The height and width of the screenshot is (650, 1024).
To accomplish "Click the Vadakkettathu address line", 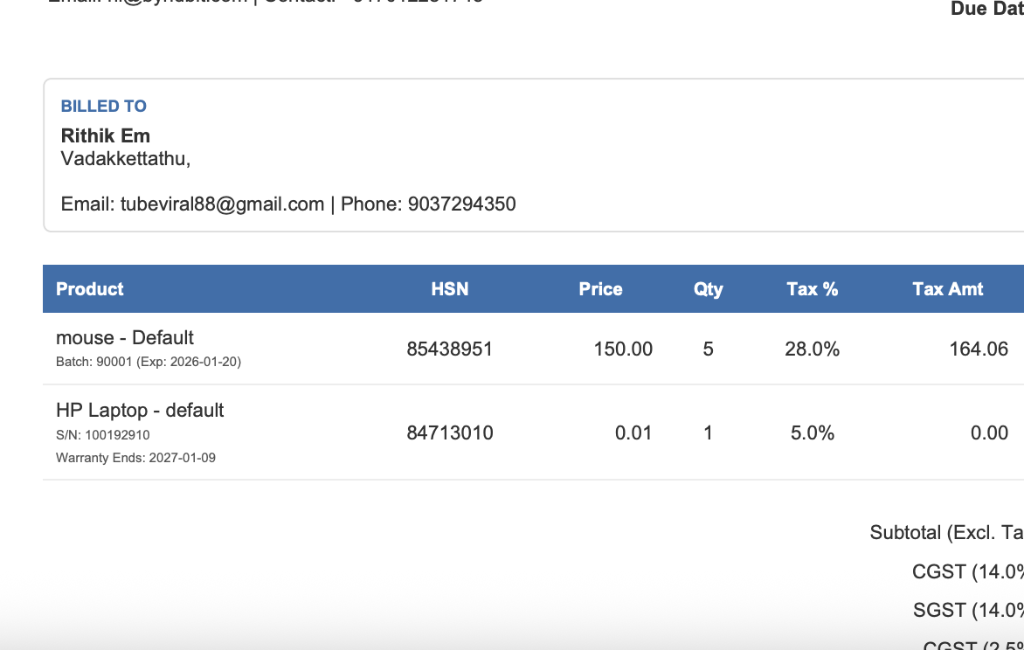I will tap(125, 158).
